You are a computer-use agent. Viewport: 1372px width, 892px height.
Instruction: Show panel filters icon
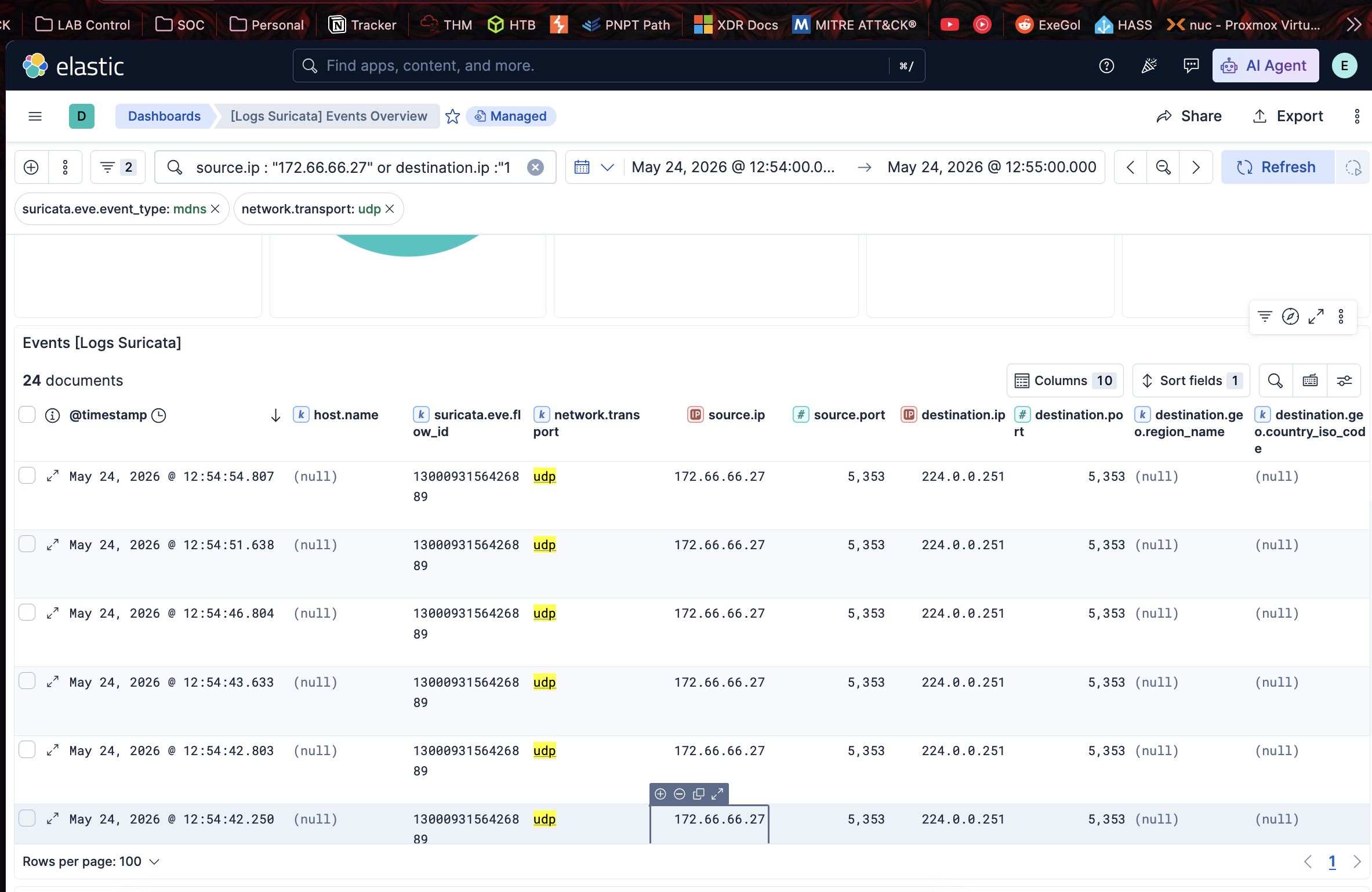(1265, 317)
